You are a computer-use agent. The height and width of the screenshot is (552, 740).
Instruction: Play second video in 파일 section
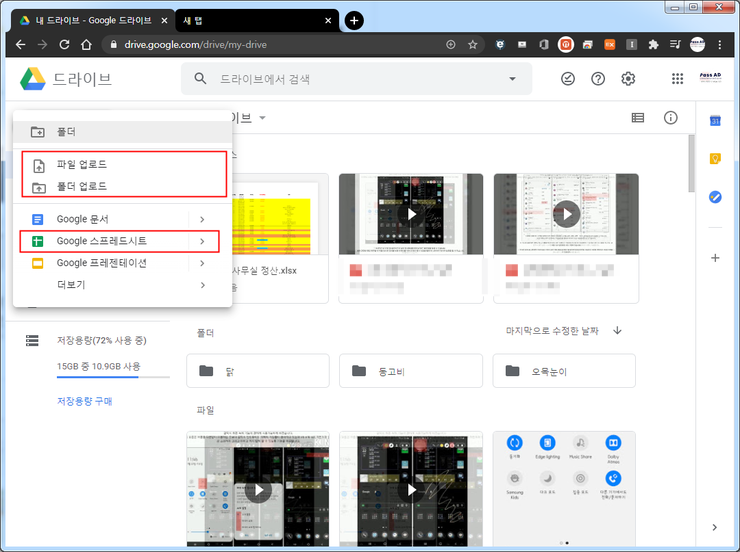411,489
